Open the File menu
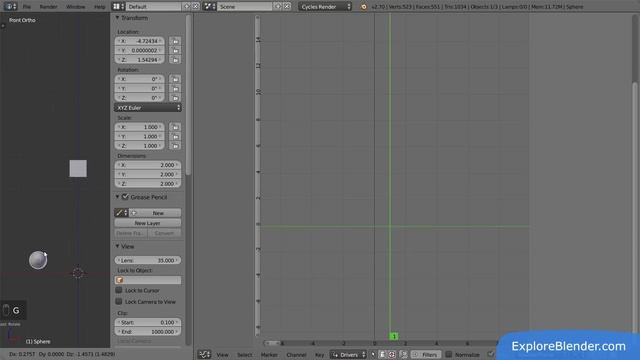Image resolution: width=640 pixels, height=360 pixels. (x=27, y=7)
